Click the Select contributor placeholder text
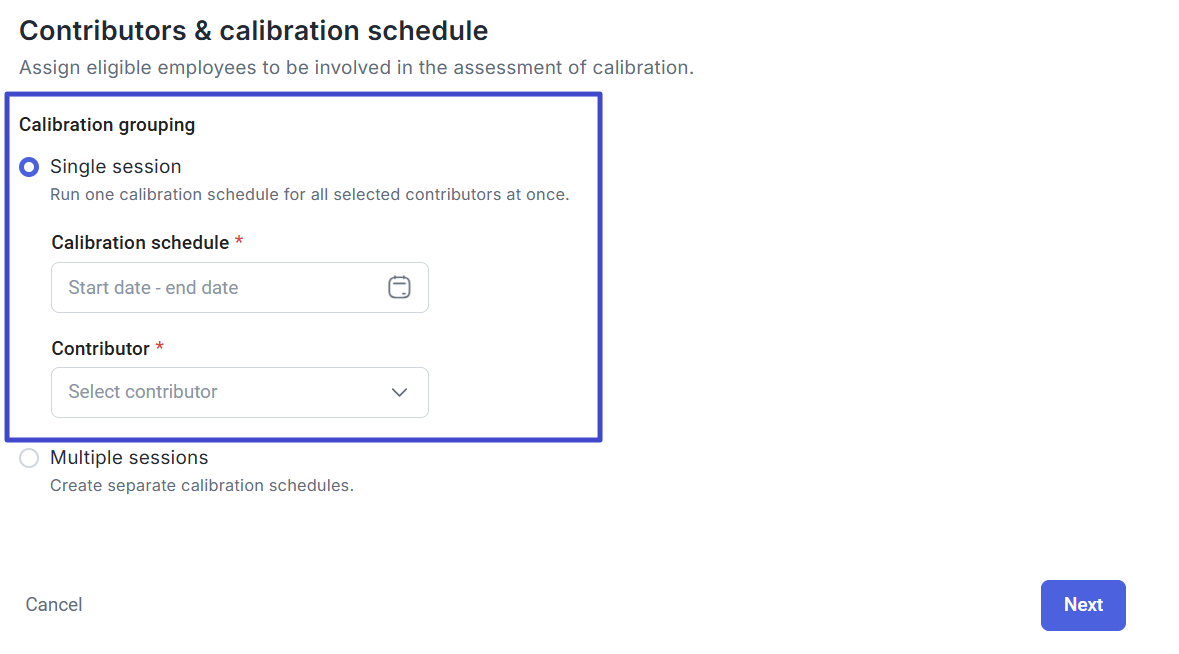The width and height of the screenshot is (1179, 654). coord(143,392)
